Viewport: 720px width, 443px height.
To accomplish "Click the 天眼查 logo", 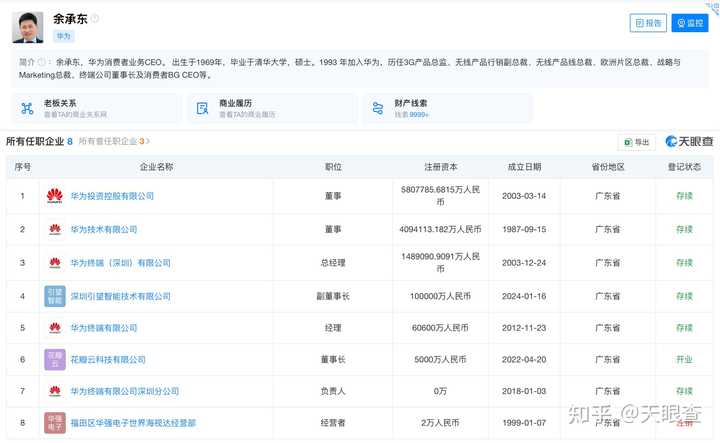I will (689, 141).
